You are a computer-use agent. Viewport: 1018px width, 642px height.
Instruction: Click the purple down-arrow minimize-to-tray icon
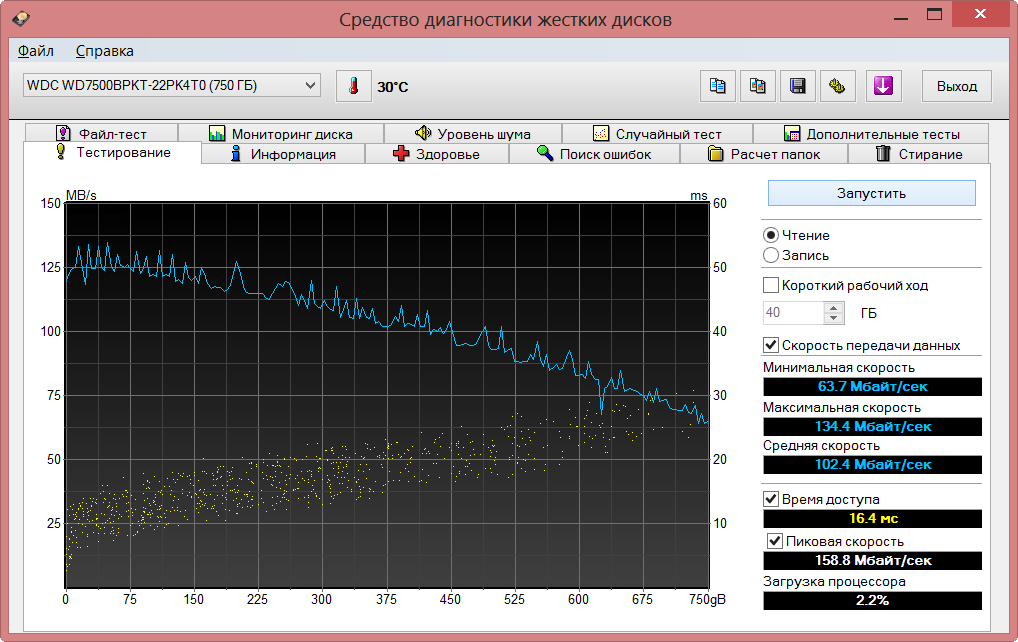[x=884, y=86]
